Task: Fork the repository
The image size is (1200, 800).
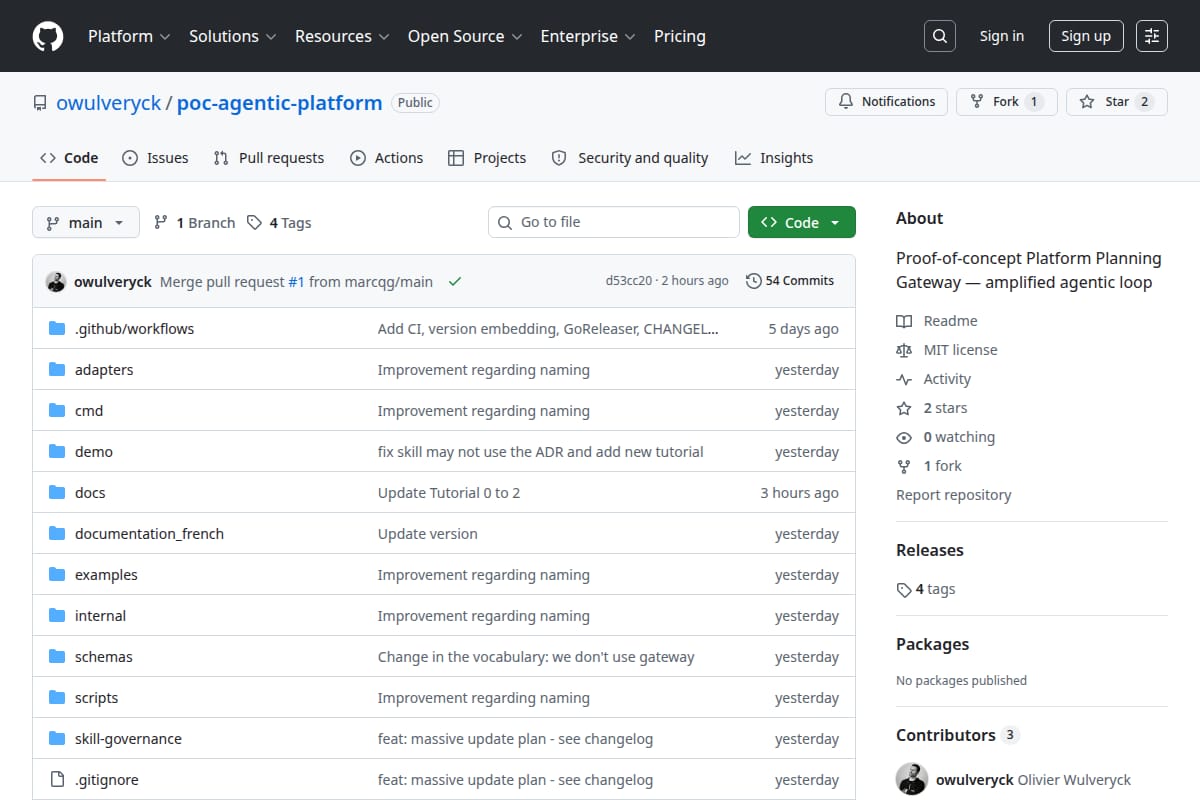Action: pyautogui.click(x=1007, y=102)
